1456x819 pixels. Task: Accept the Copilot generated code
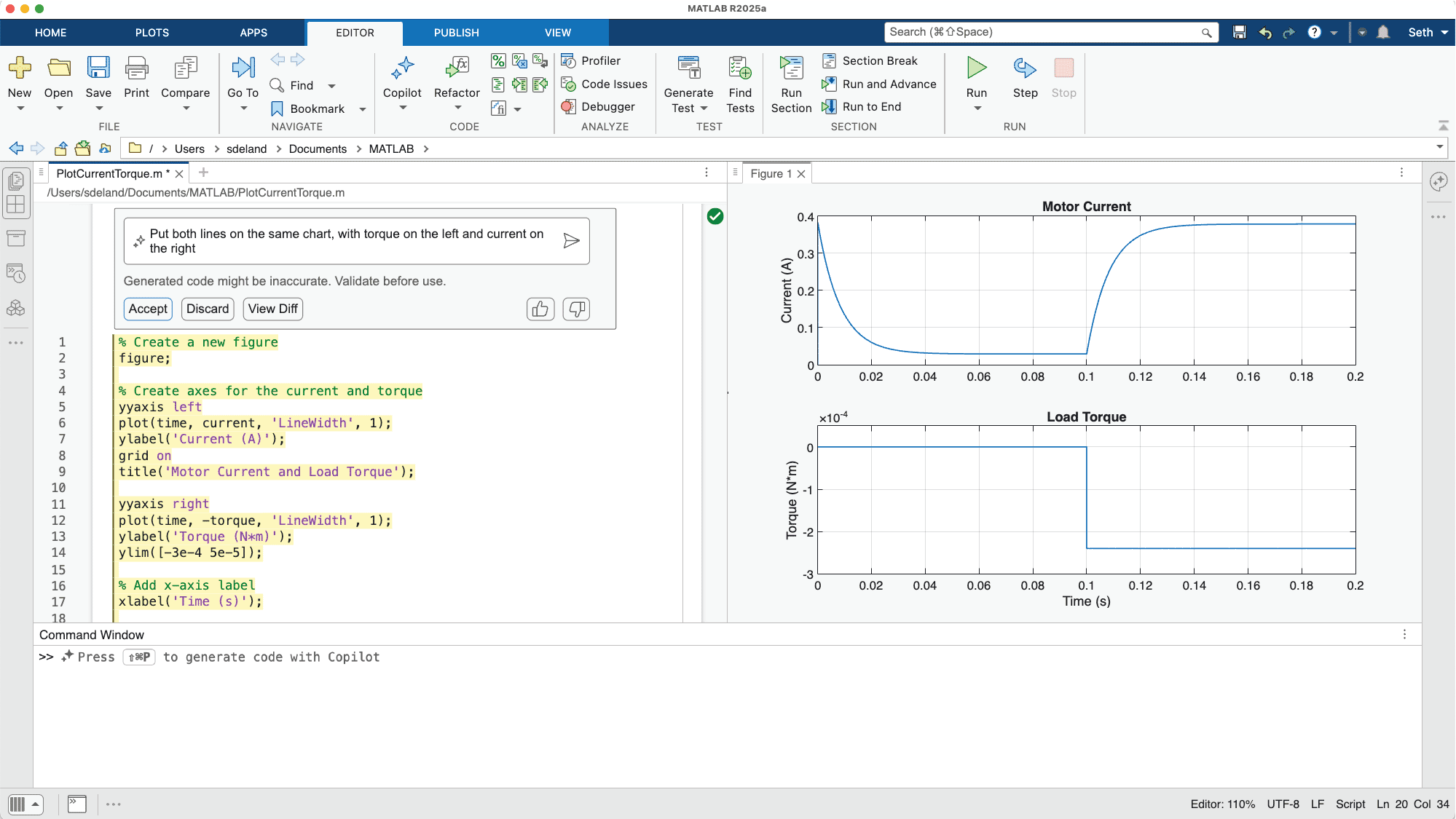148,309
